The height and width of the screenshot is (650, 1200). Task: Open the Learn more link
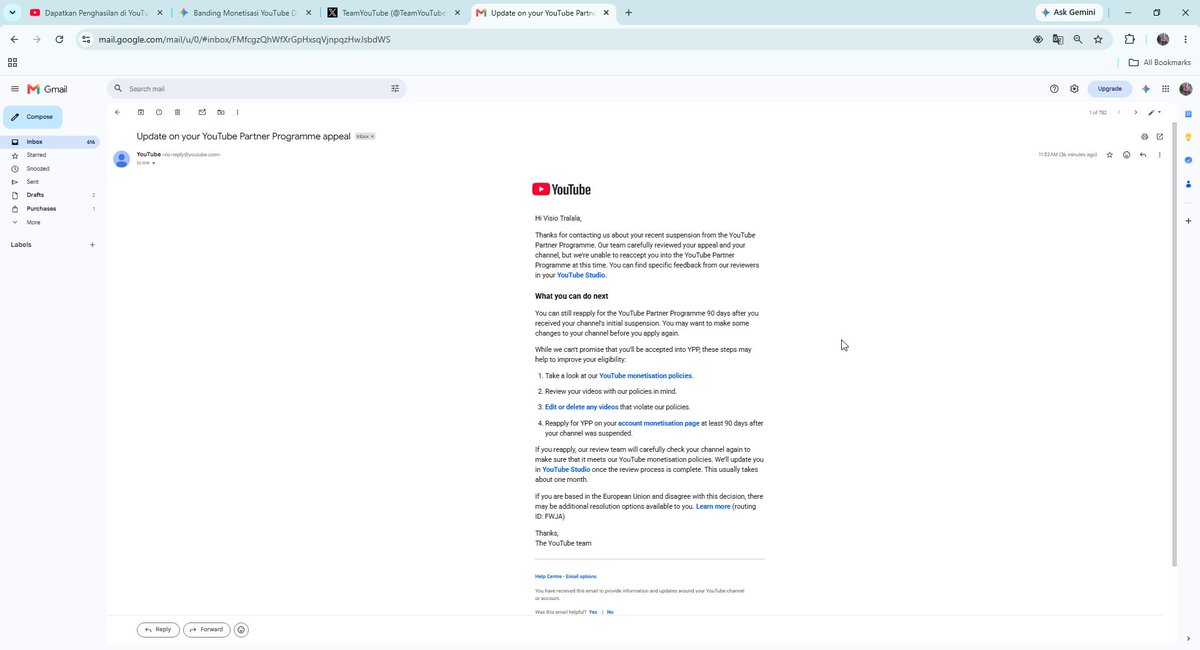point(713,507)
